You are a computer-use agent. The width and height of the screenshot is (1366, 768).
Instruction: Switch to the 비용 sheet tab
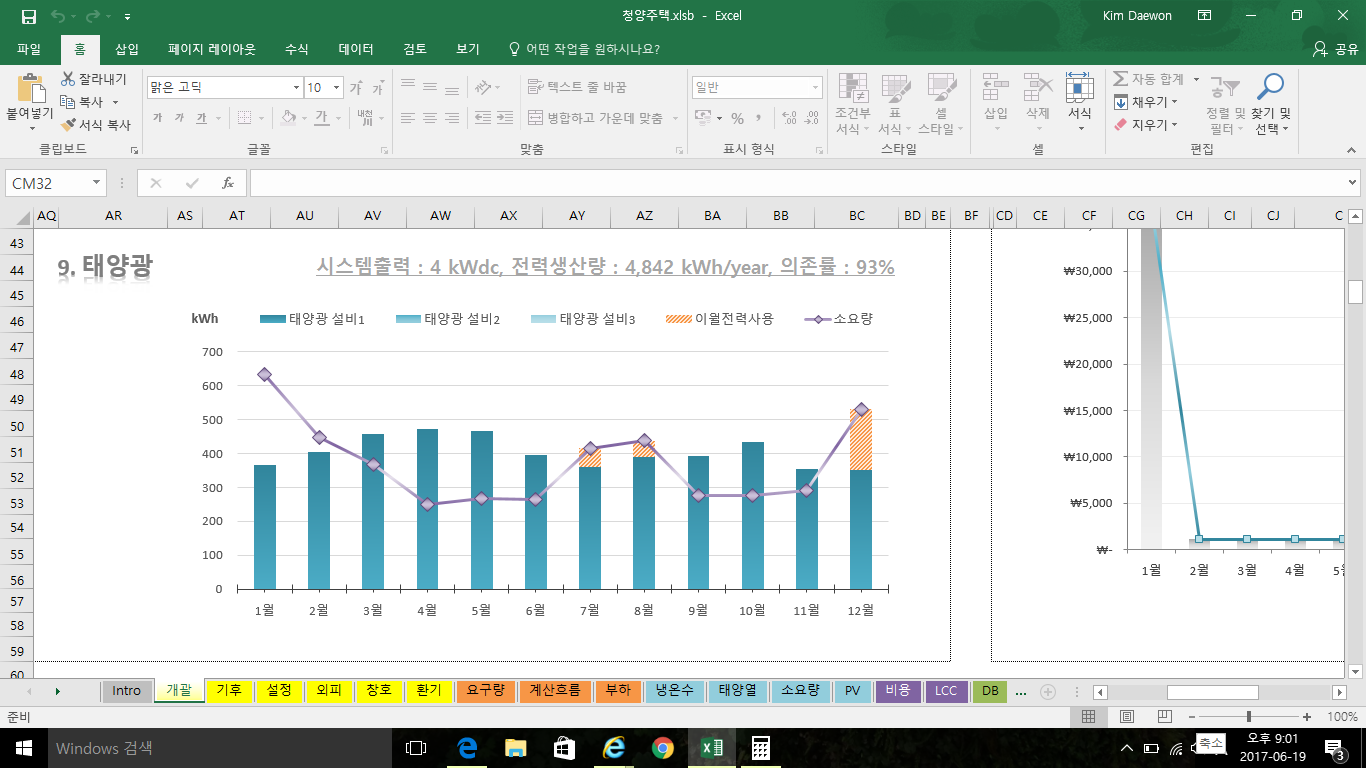click(899, 690)
